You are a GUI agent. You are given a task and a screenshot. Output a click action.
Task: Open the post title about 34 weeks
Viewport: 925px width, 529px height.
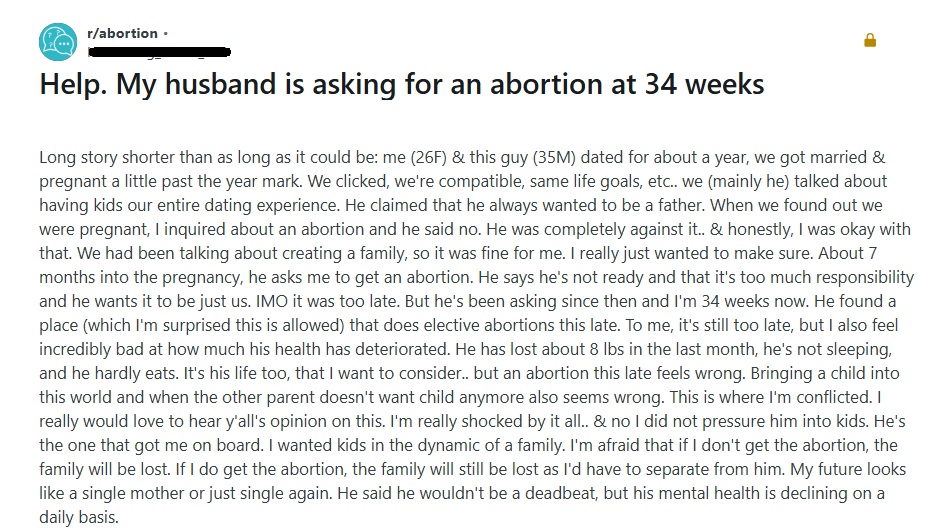tap(402, 84)
